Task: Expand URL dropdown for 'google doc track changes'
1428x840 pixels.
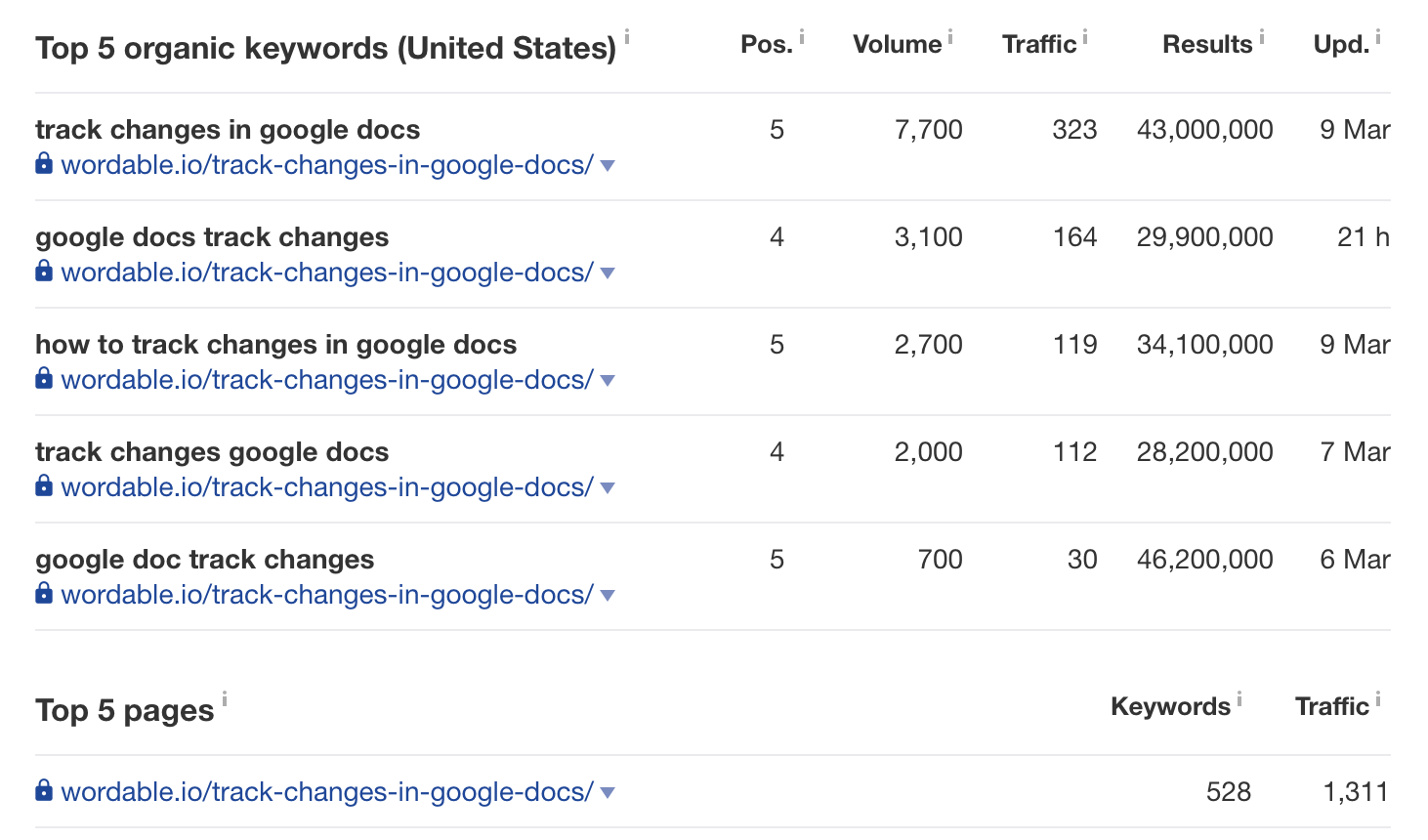Action: tap(608, 596)
